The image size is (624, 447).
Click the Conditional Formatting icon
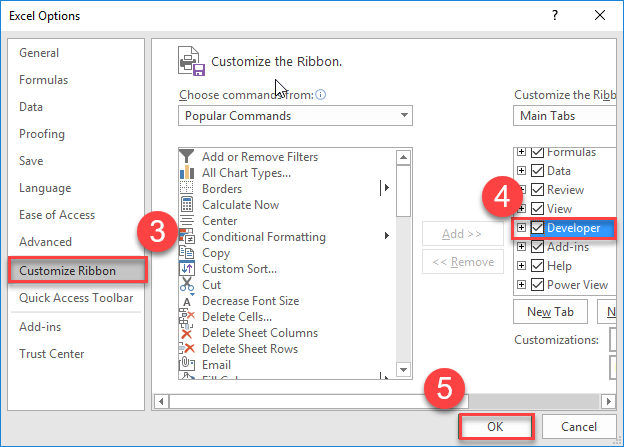[186, 237]
